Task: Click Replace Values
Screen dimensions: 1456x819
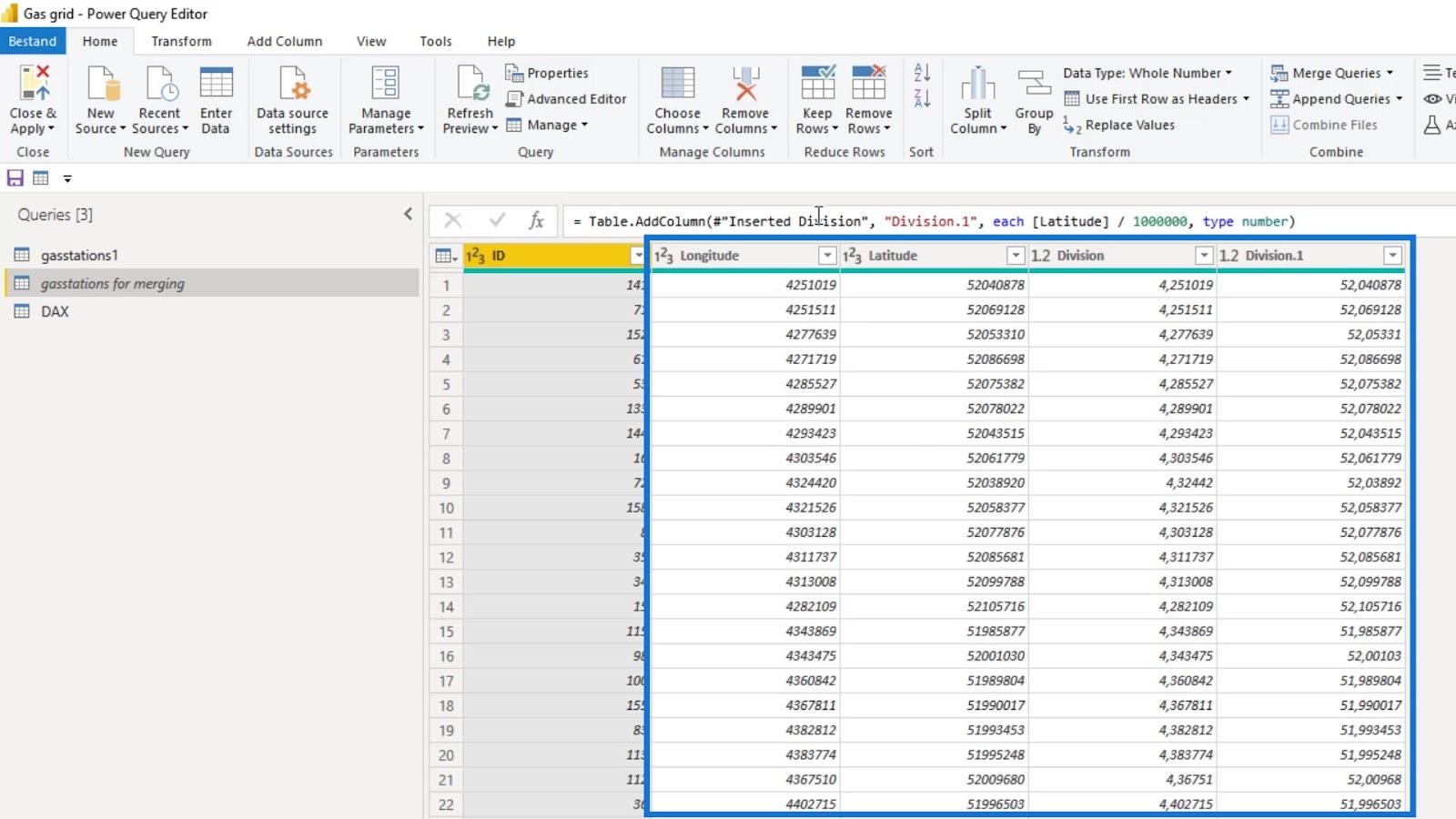Action: click(1119, 125)
